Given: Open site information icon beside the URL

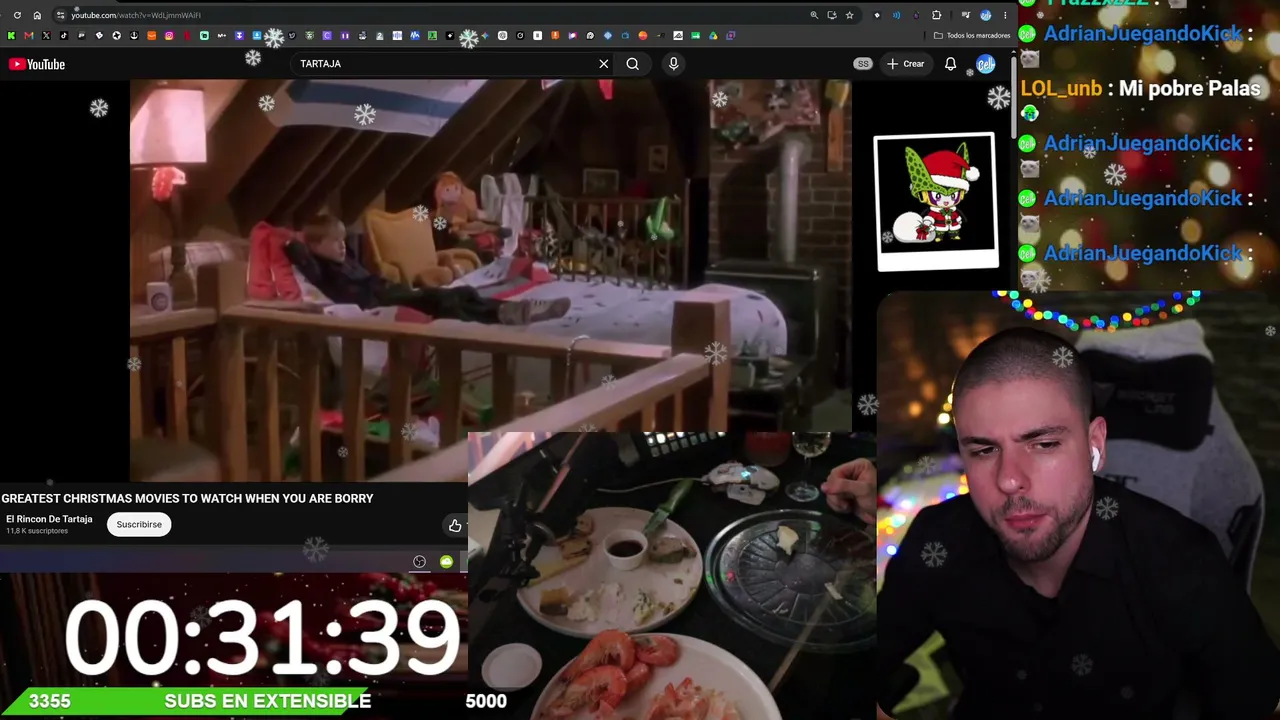Looking at the screenshot, I should [x=60, y=15].
